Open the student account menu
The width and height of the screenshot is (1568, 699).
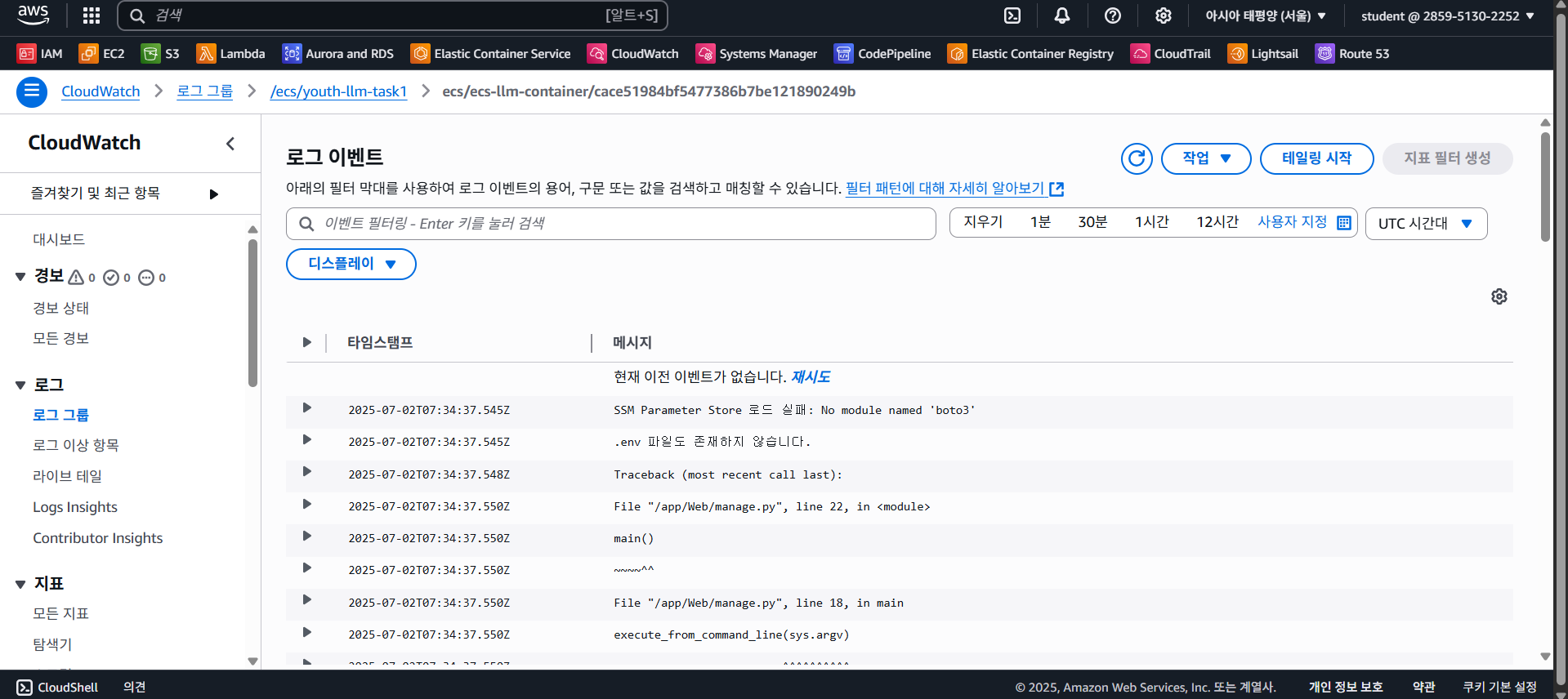1447,16
